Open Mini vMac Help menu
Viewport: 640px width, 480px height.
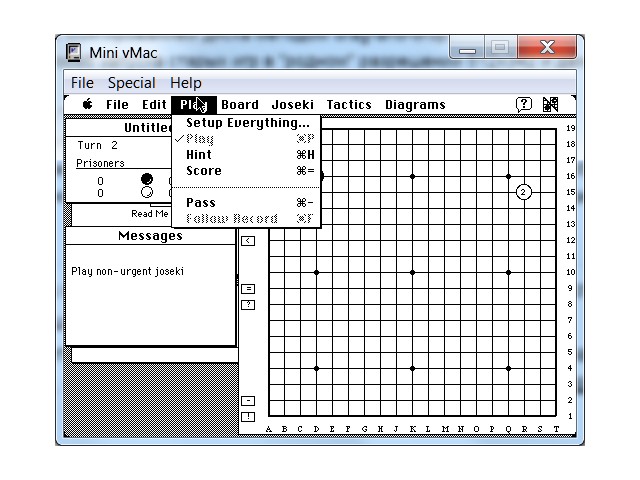[x=186, y=83]
